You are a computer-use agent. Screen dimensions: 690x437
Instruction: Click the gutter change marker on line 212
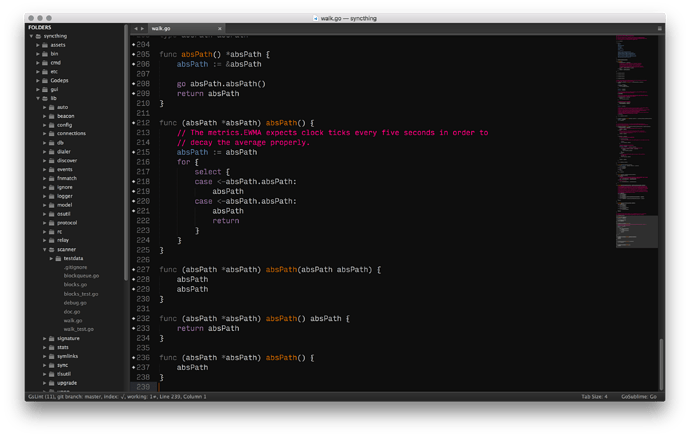[133, 123]
